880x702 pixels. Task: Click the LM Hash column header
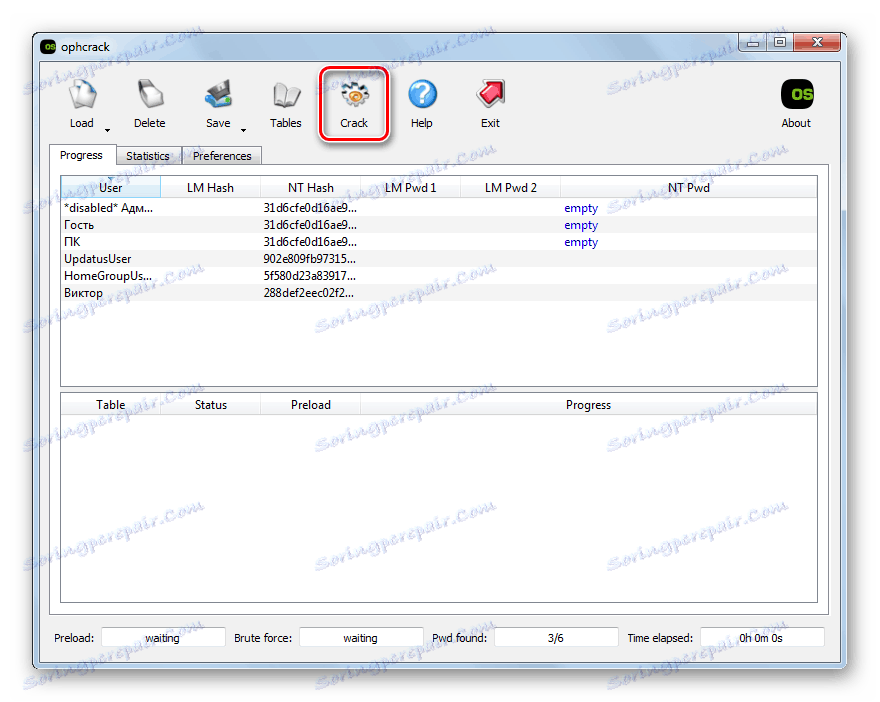tap(210, 187)
